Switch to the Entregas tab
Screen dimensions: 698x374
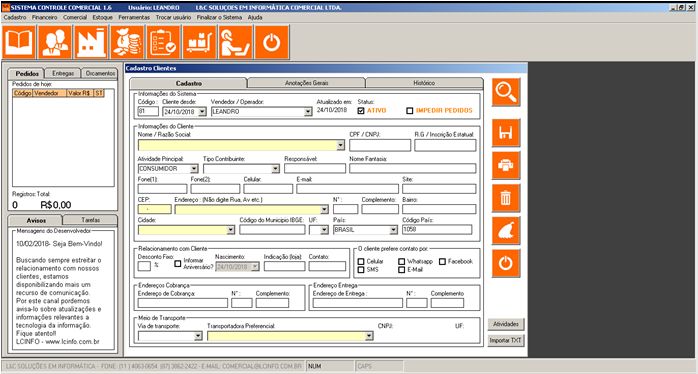(63, 73)
